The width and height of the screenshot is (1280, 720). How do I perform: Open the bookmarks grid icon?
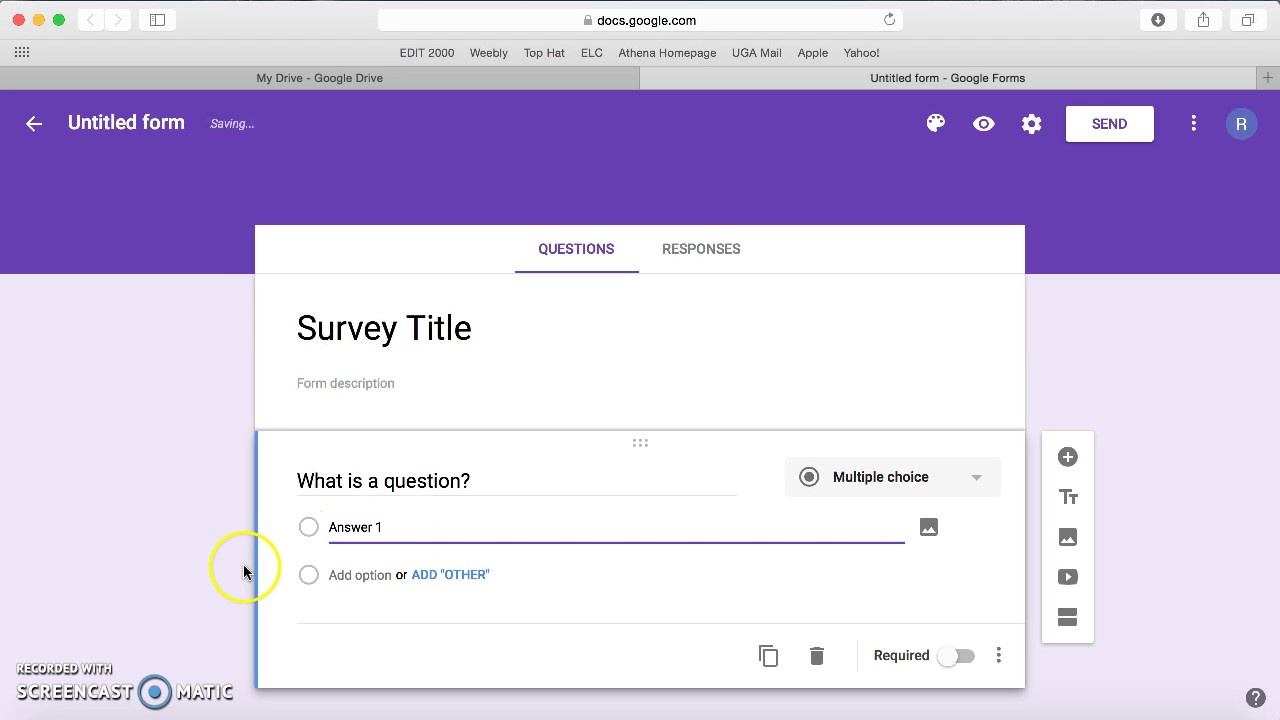[x=22, y=53]
